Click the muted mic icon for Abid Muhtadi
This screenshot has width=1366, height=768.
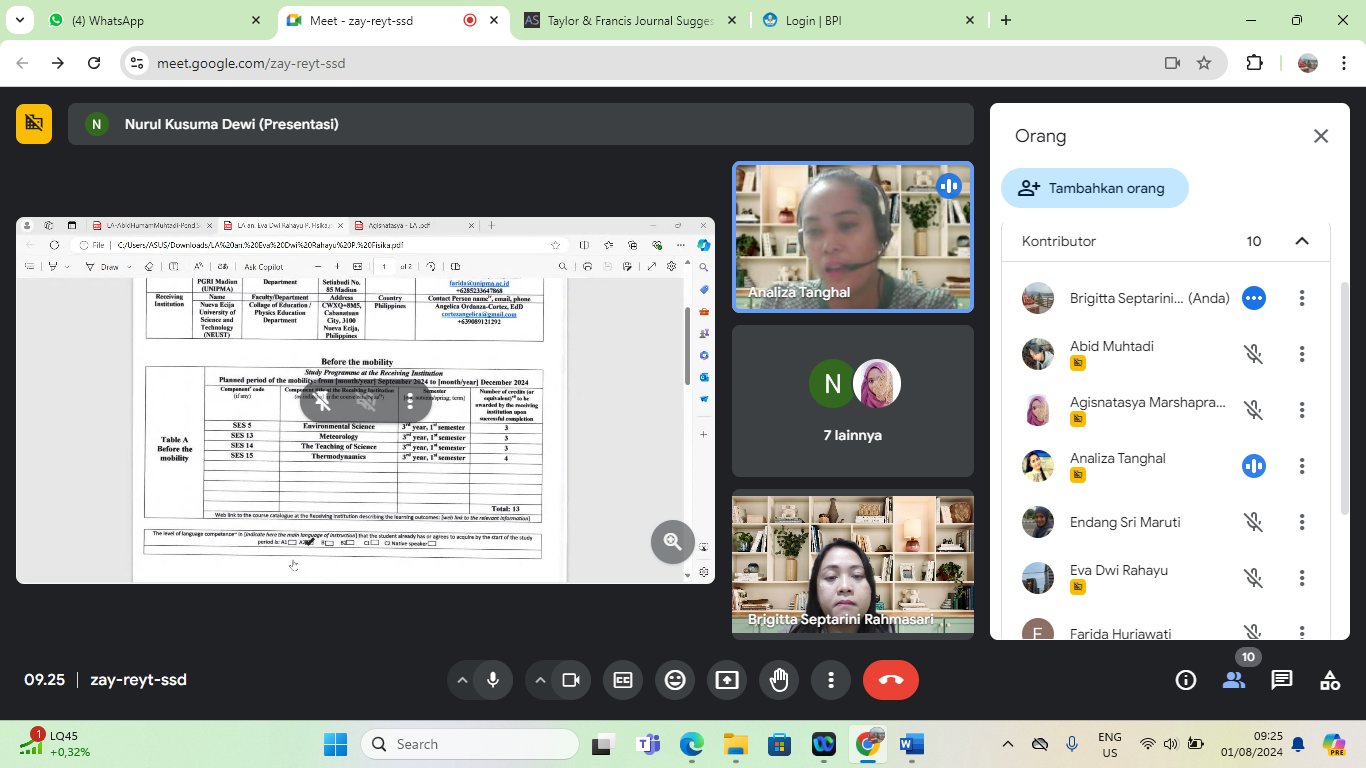(1254, 354)
